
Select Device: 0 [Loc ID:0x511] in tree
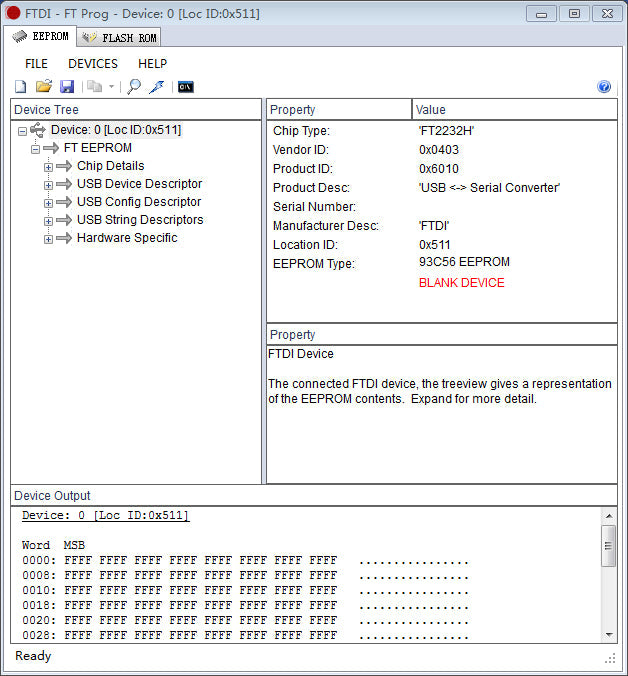[x=116, y=130]
